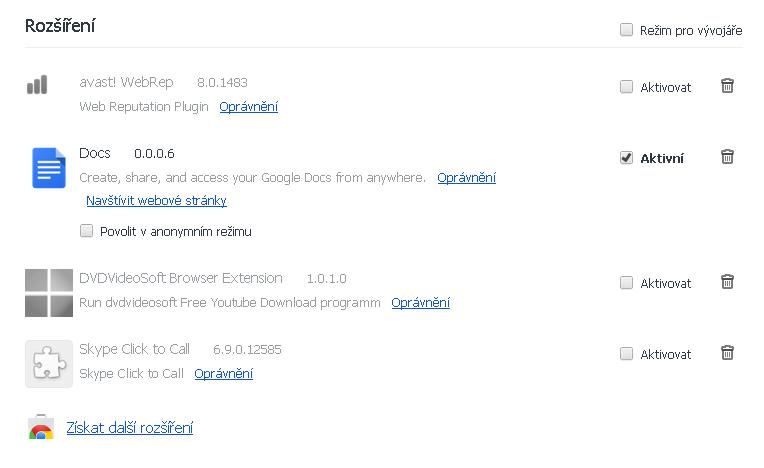Open Oprávnění link for avast! WebRep
This screenshot has width=764, height=468.
(x=249, y=107)
